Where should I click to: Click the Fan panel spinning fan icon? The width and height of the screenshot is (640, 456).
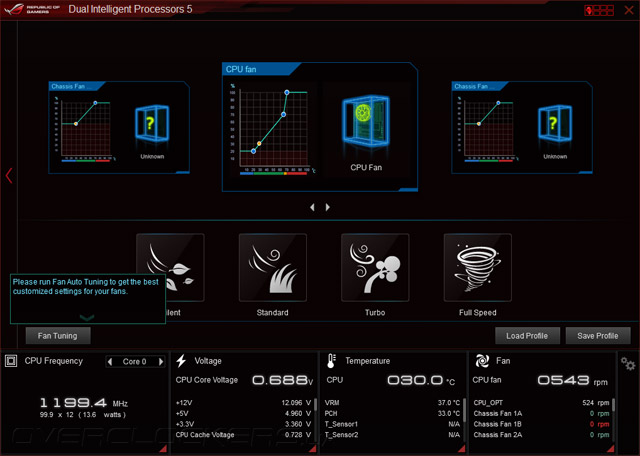pyautogui.click(x=482, y=361)
